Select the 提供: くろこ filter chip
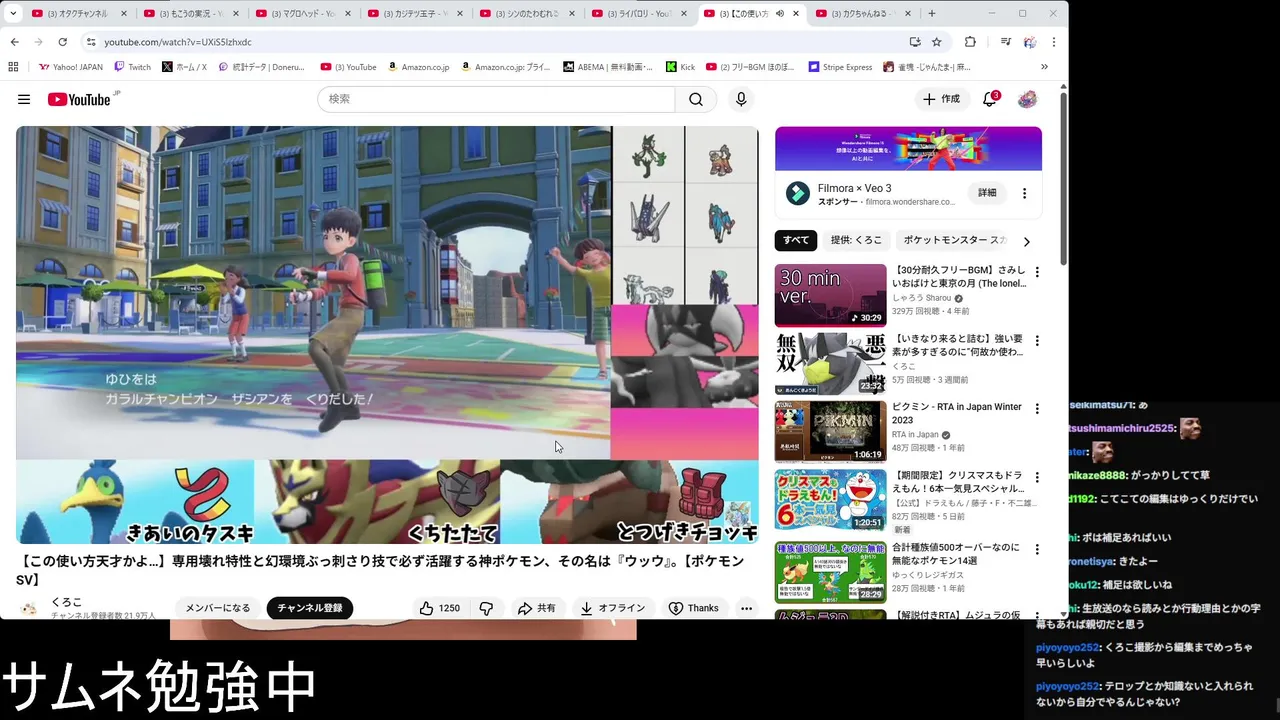 pyautogui.click(x=856, y=240)
